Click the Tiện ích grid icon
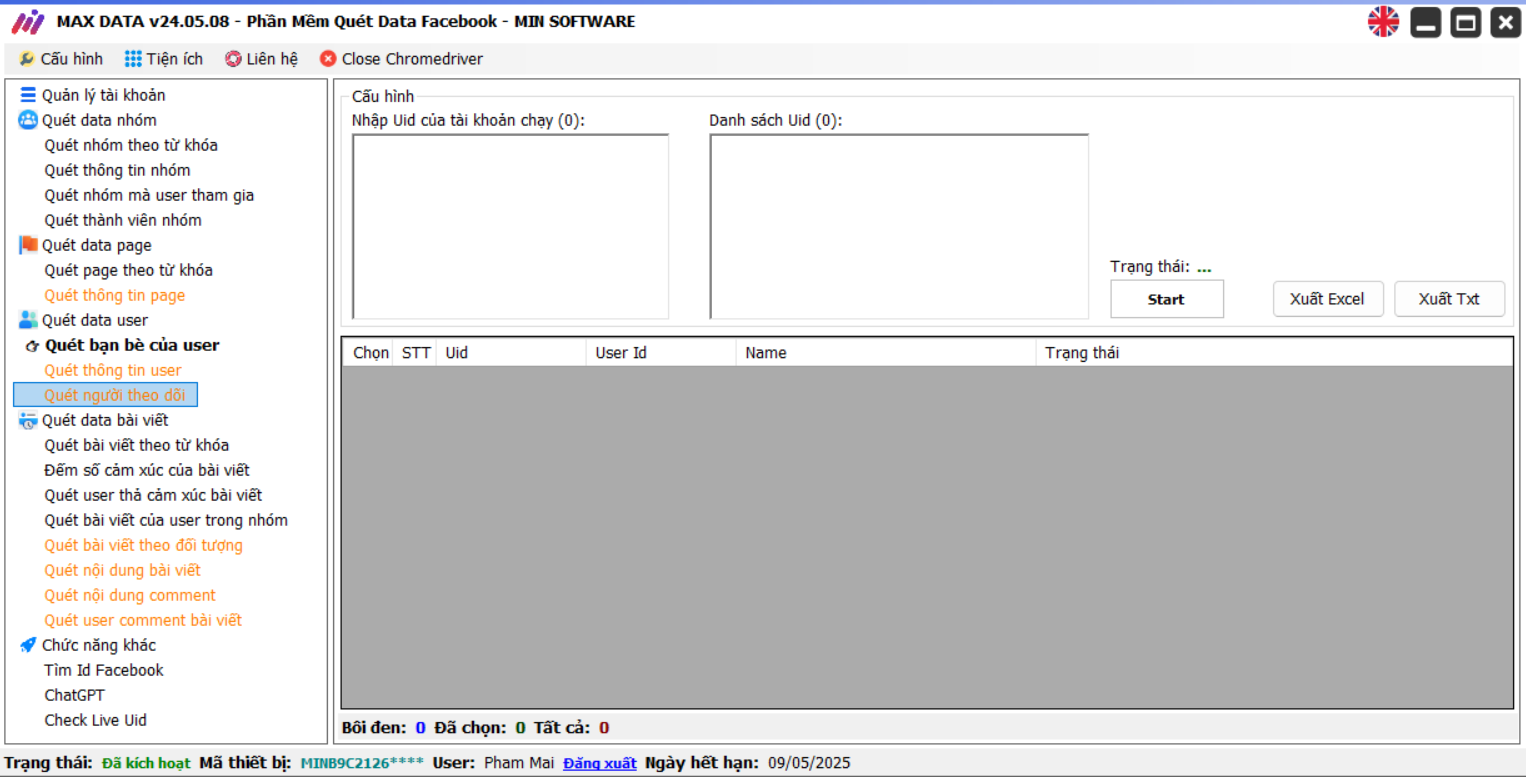Screen dimensions: 1526x777 pos(133,59)
